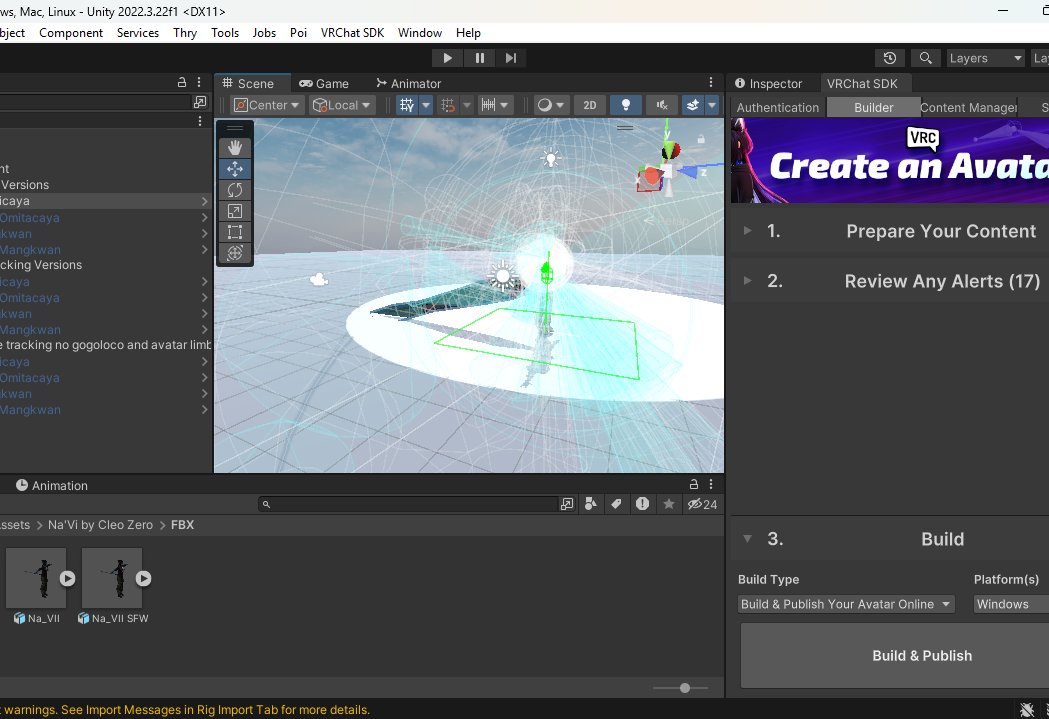1049x719 pixels.
Task: Open the global Search magnifier icon
Action: (925, 58)
